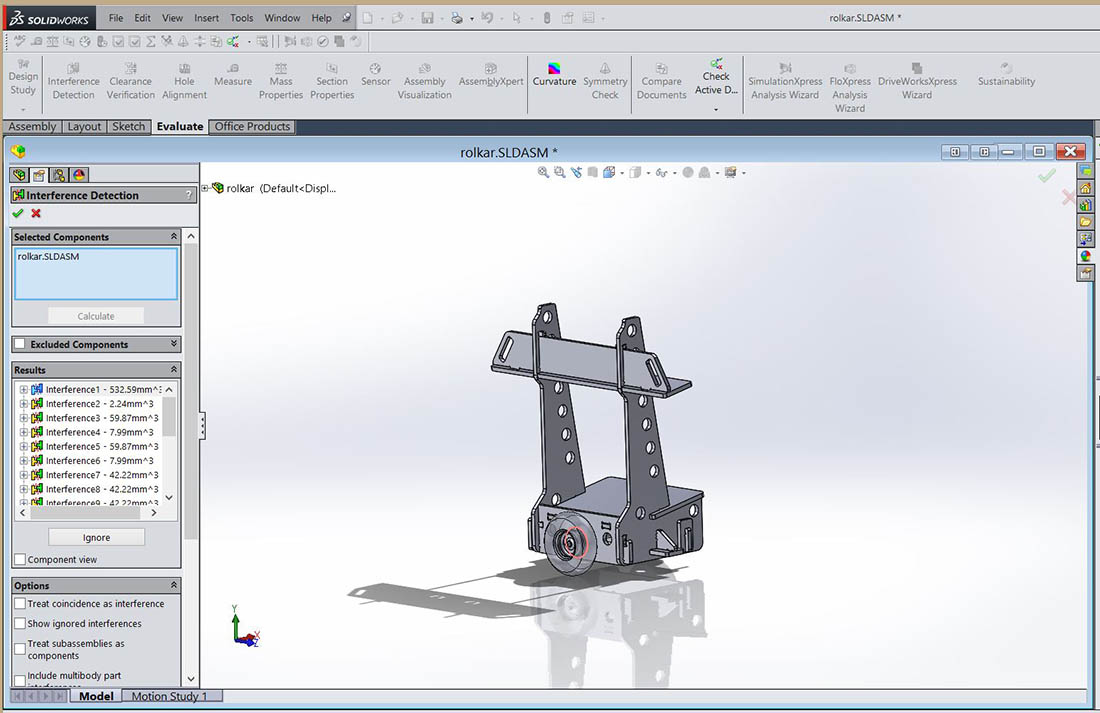Switch to Sketch ribbon tab
Viewport: 1100px width, 713px height.
pos(128,126)
